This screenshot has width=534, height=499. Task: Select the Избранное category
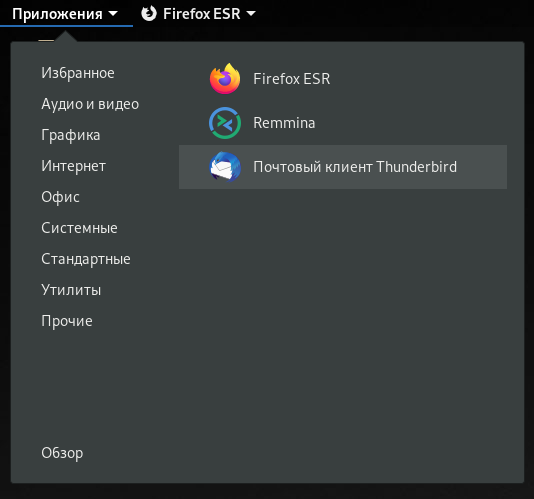click(x=78, y=73)
